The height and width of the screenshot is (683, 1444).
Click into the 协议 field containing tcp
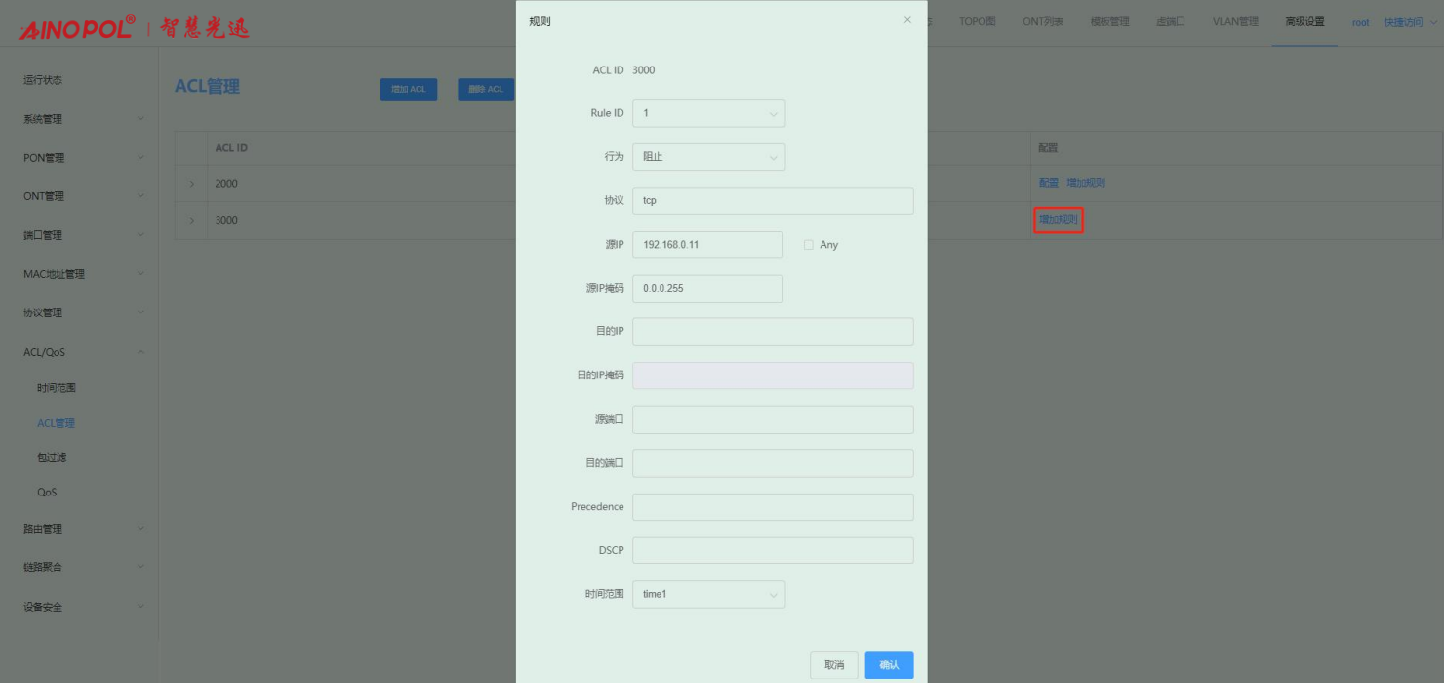coord(772,201)
